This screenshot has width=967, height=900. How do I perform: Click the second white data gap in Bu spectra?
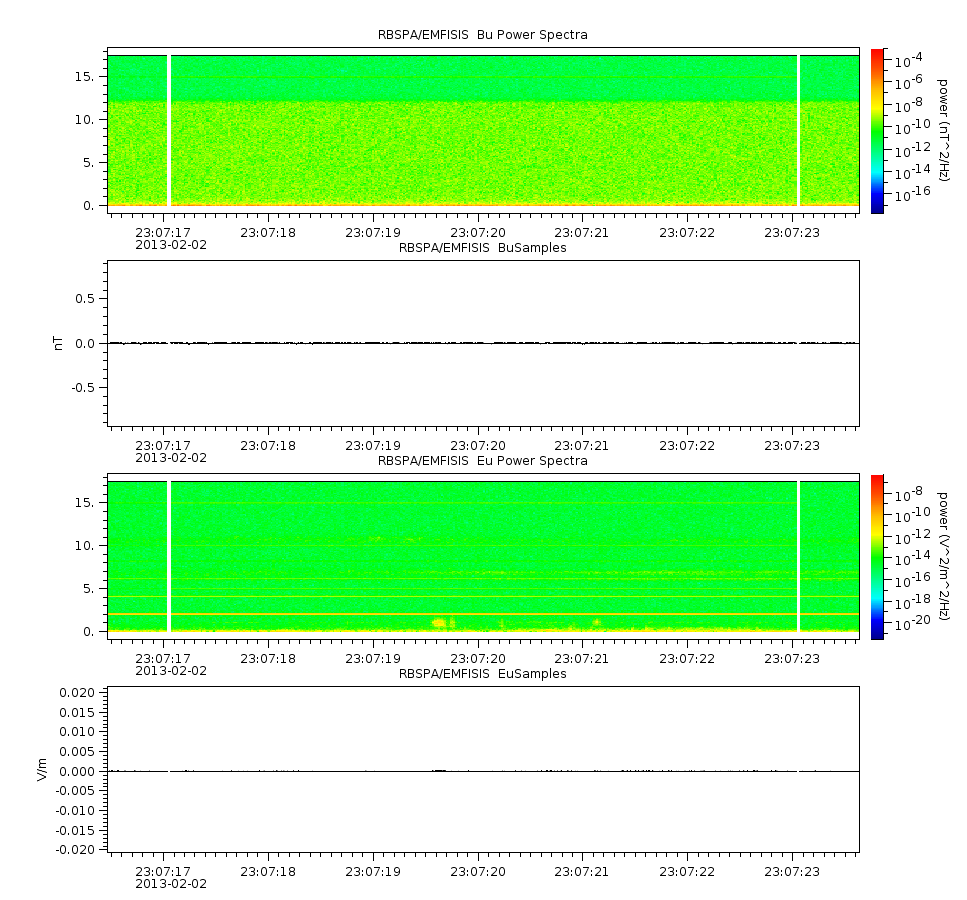[x=798, y=130]
